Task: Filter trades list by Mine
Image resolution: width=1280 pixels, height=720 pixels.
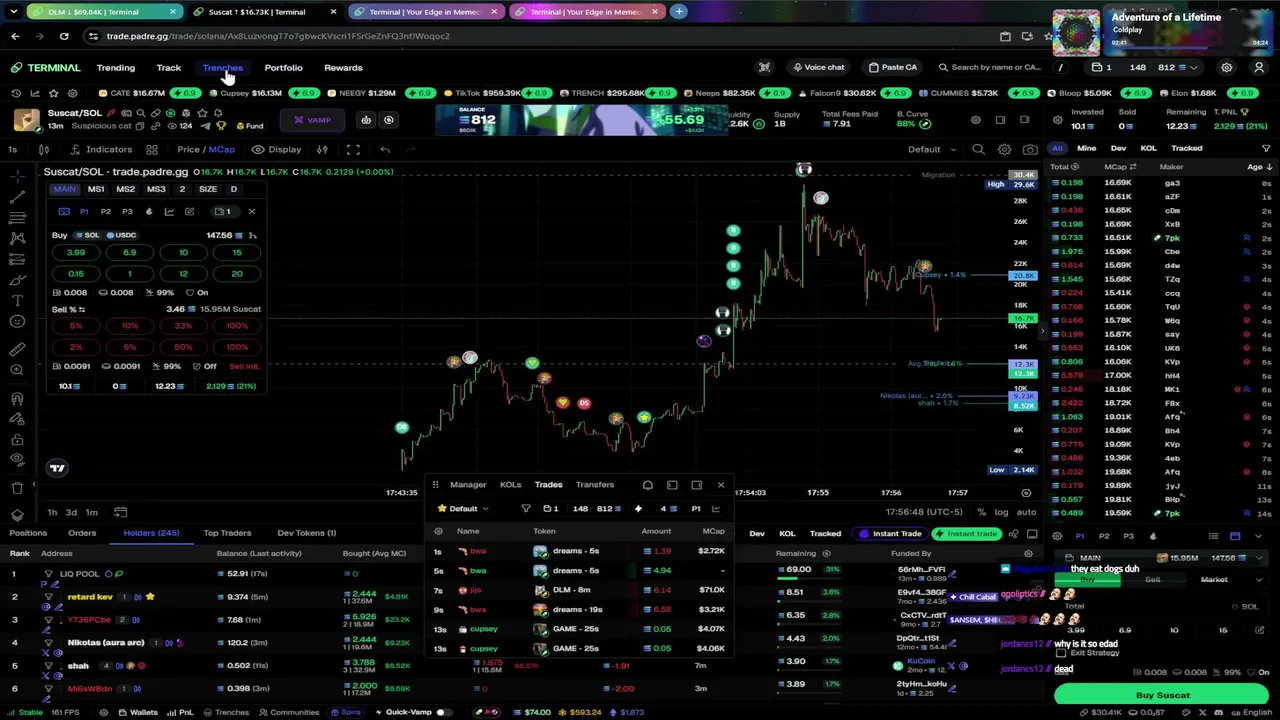Action: [x=1086, y=148]
